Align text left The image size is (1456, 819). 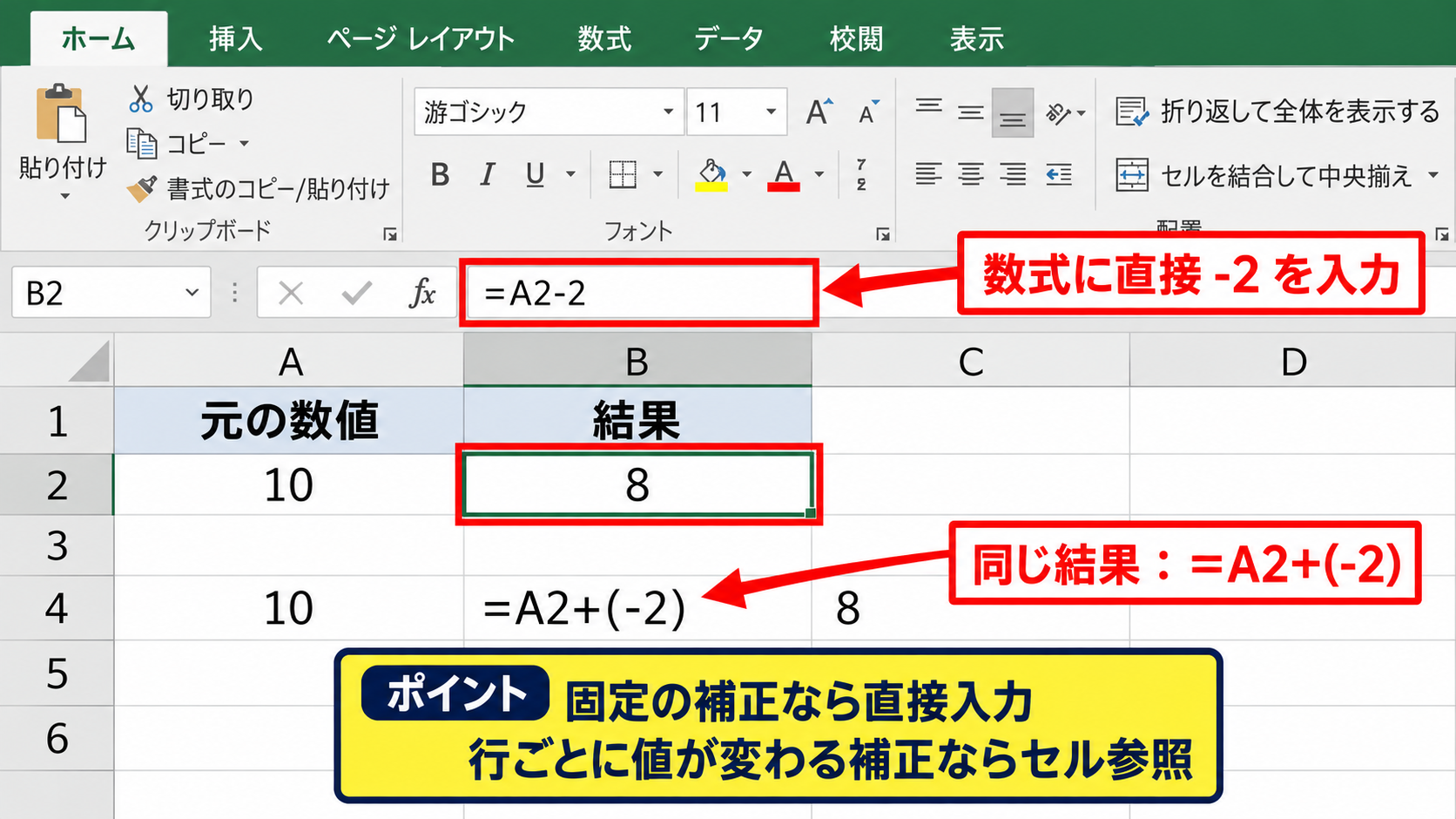(928, 174)
